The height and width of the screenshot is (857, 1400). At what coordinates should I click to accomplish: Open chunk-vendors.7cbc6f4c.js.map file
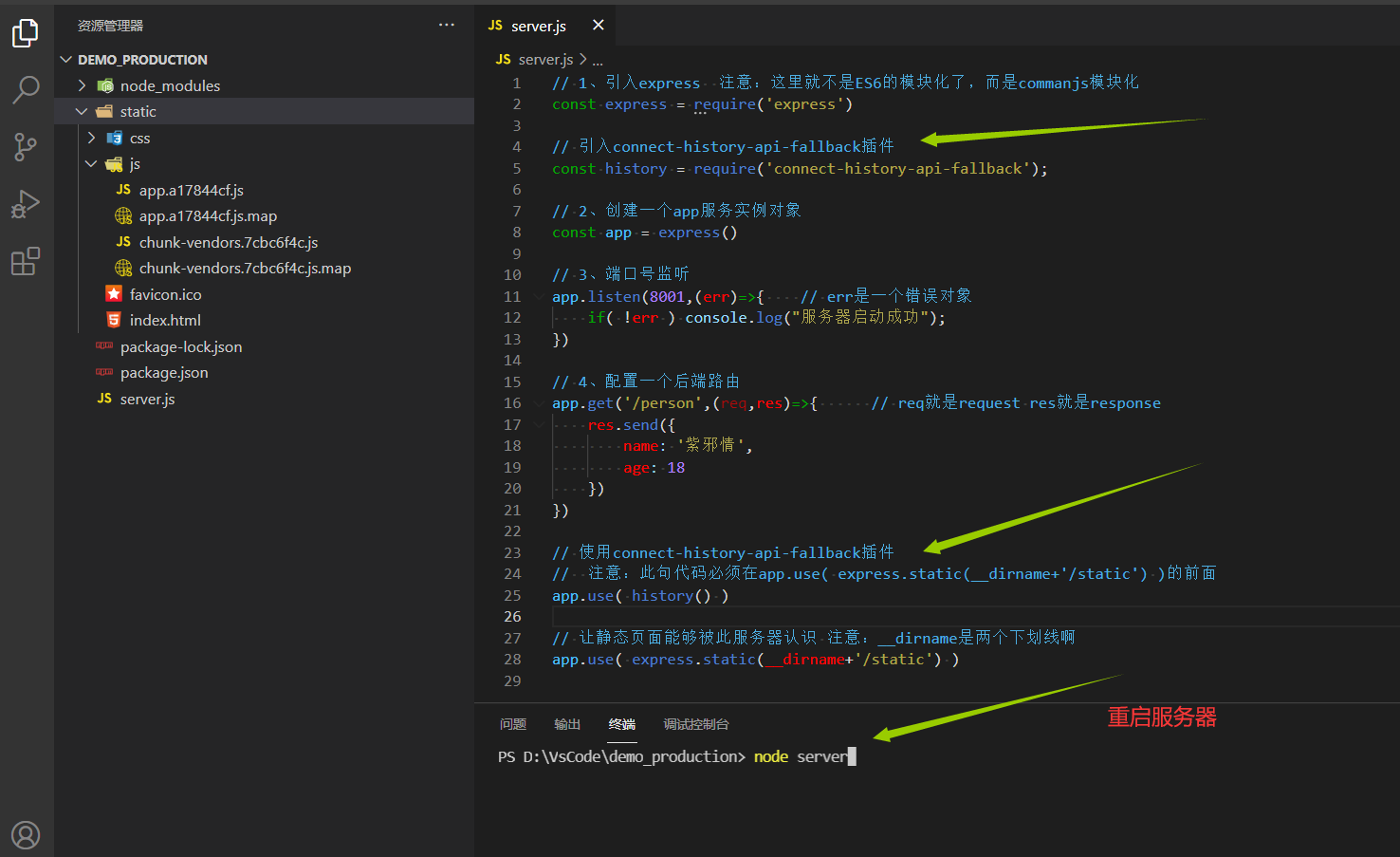pos(245,269)
